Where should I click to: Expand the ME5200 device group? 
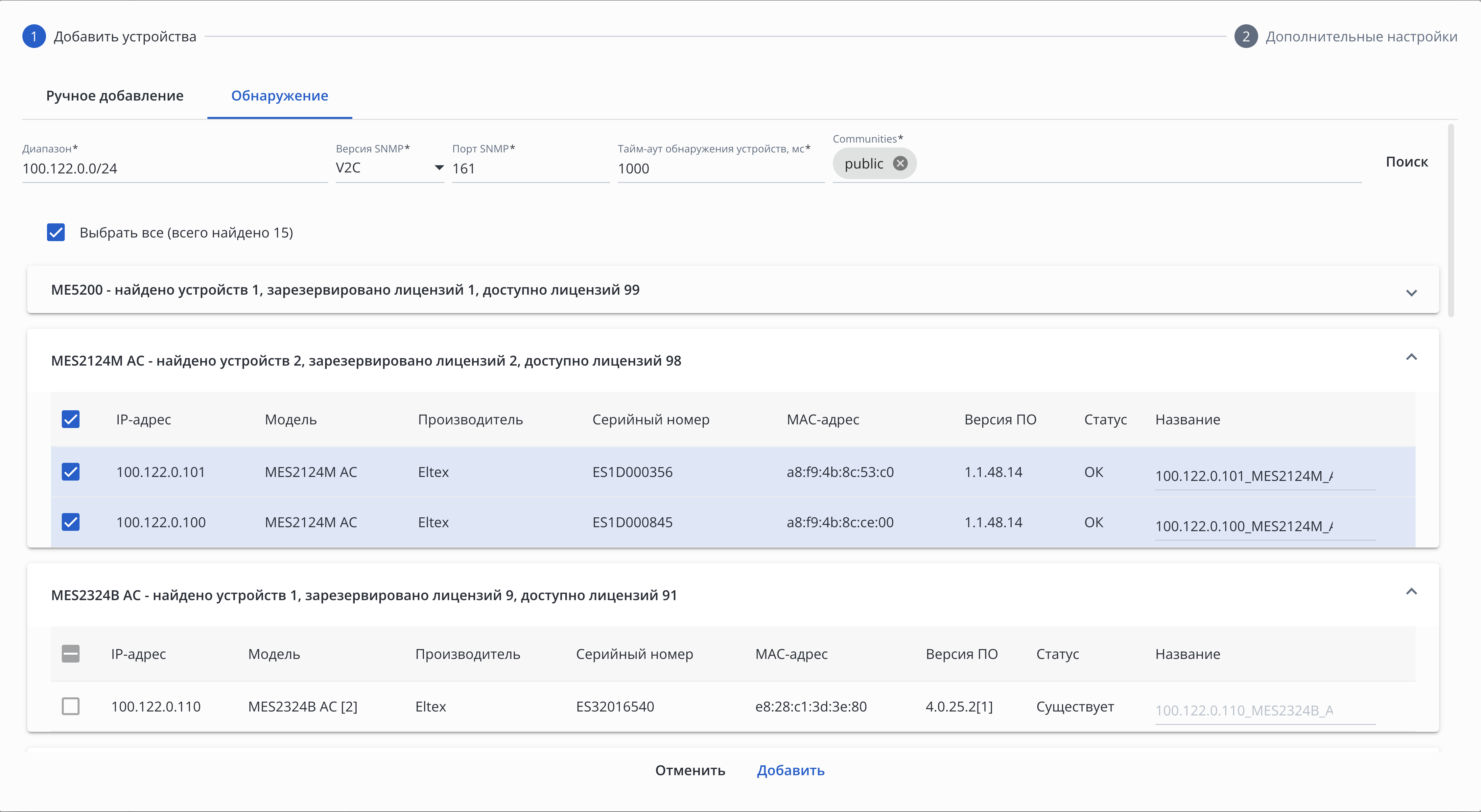pyautogui.click(x=1411, y=293)
